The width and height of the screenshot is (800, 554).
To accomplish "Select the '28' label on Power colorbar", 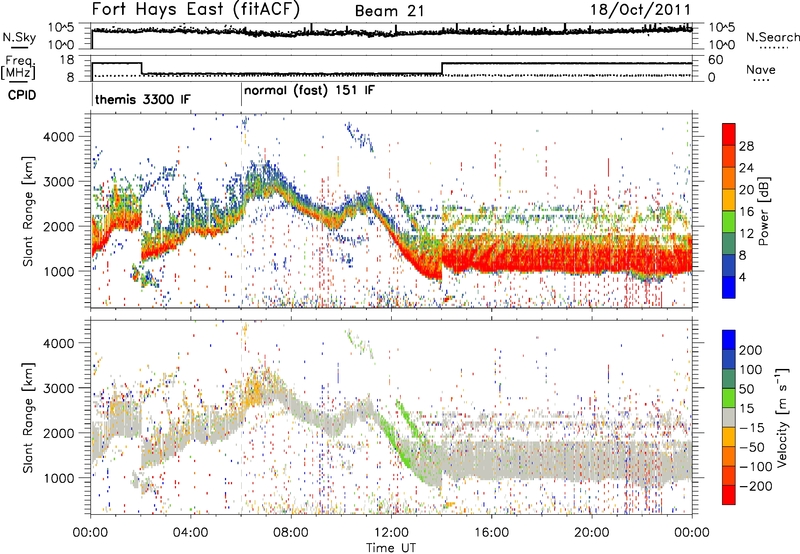I will (746, 146).
